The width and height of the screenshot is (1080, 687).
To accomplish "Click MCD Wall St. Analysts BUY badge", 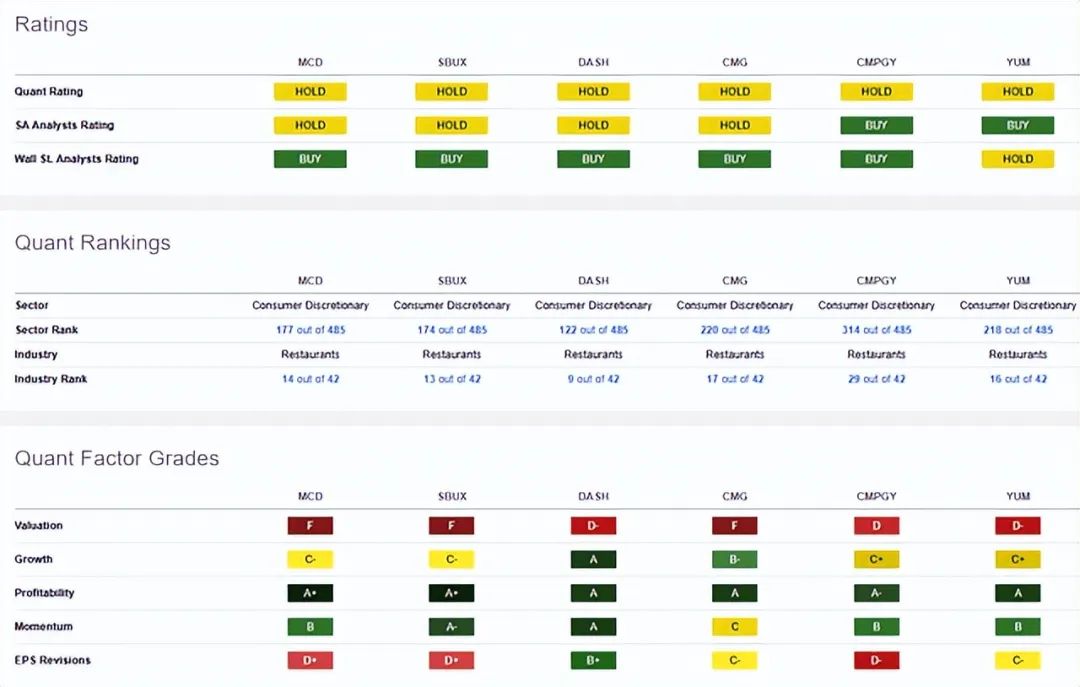I will pos(310,159).
